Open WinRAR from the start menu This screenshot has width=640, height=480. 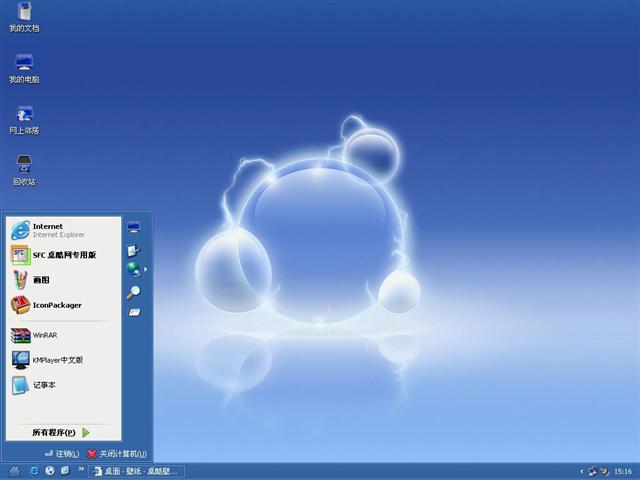click(63, 336)
